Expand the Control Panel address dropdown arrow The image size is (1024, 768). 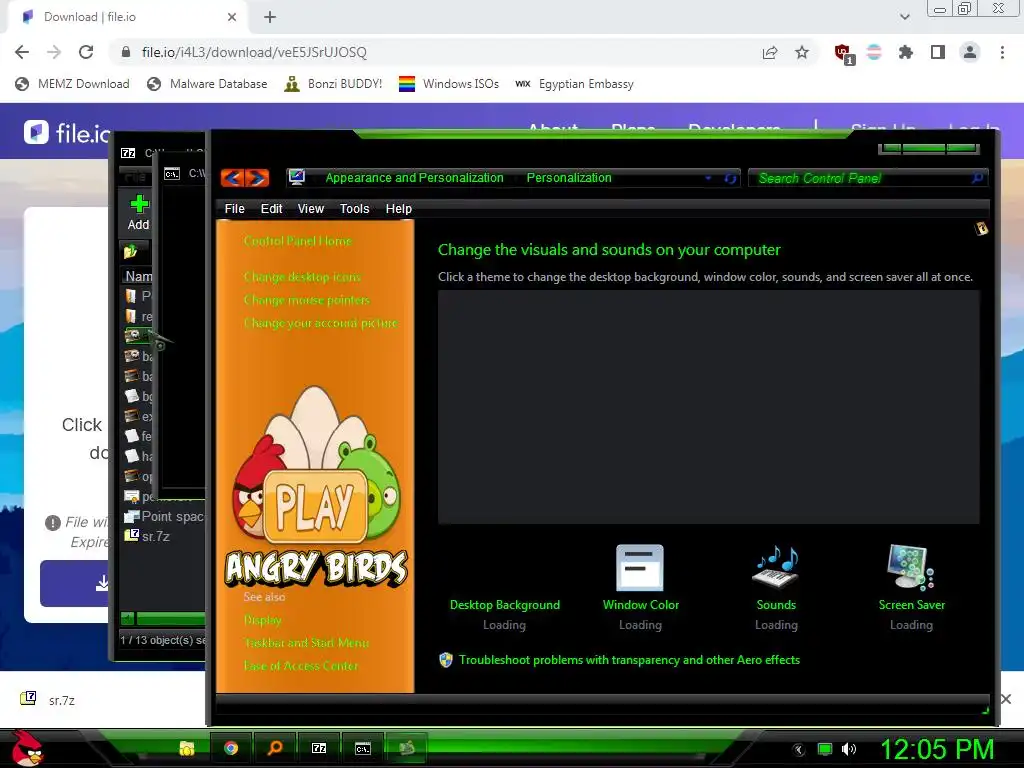pyautogui.click(x=709, y=178)
